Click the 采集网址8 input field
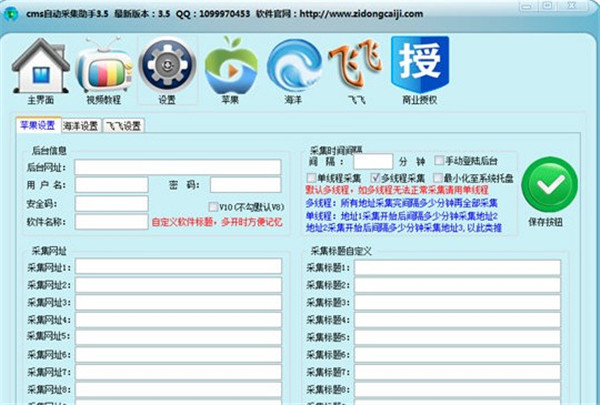Screen dimensions: 600x405 click(178, 390)
